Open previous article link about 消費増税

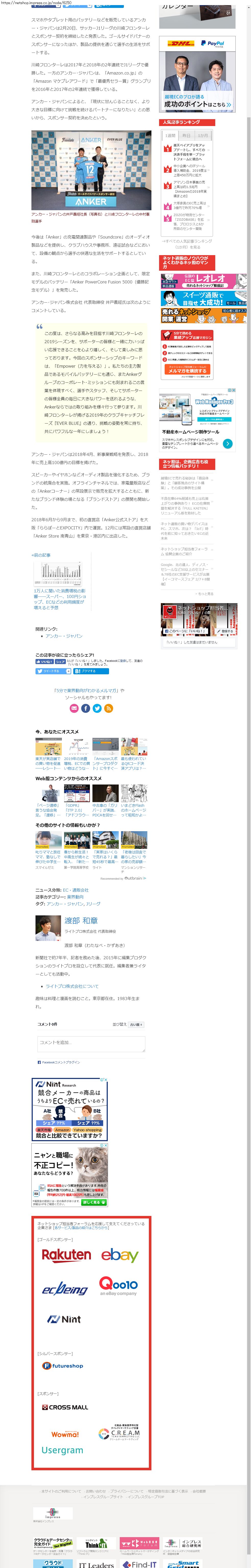click(x=60, y=599)
